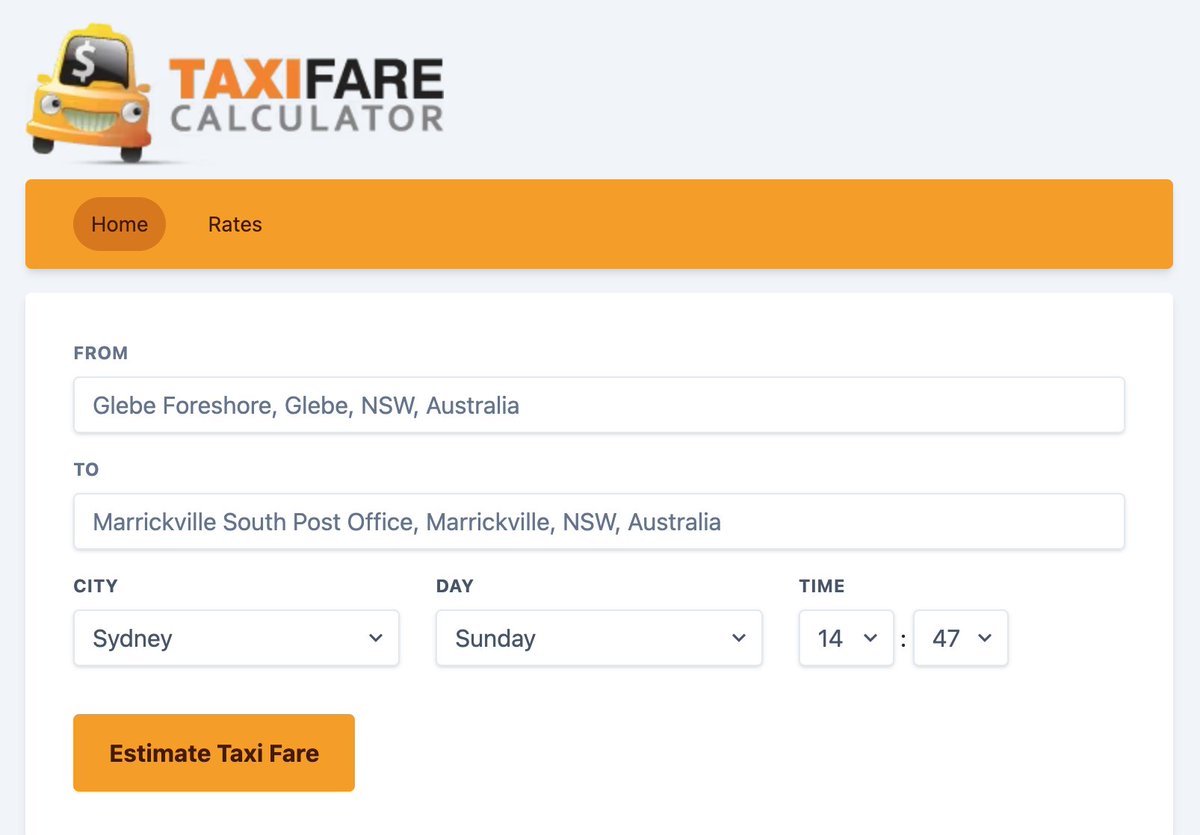The image size is (1200, 835).
Task: Open the City dropdown showing Sydney
Action: tap(236, 638)
